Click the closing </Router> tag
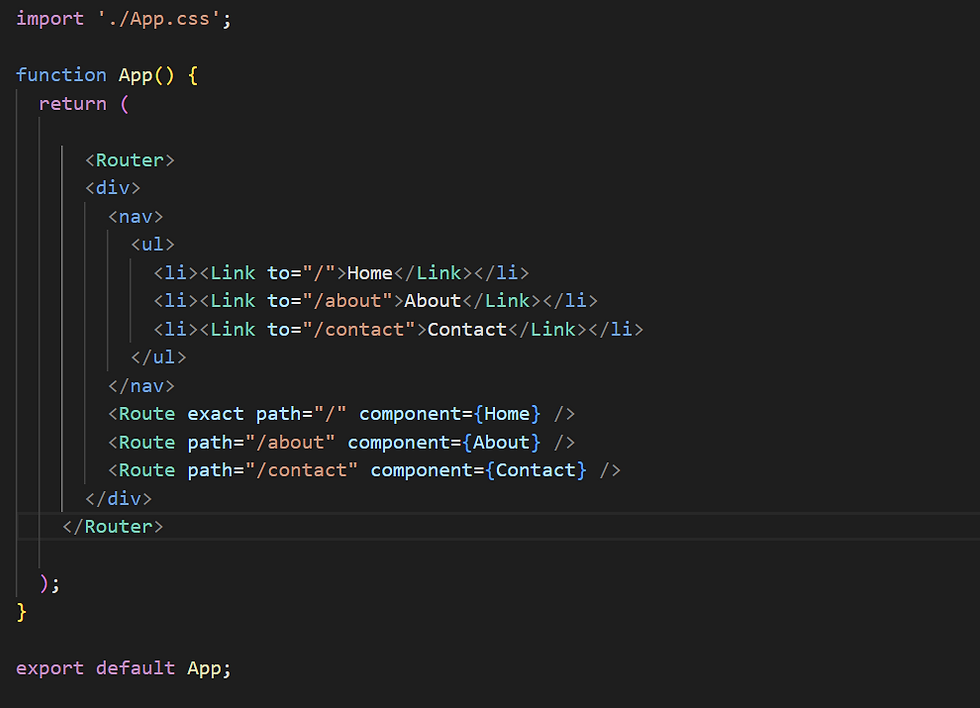This screenshot has width=980, height=708. coord(112,527)
